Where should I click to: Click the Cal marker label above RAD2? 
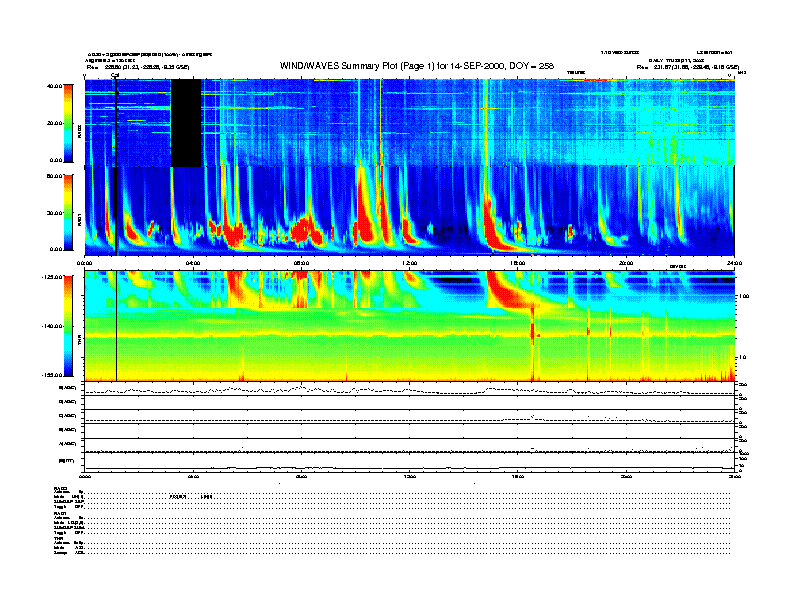pyautogui.click(x=115, y=75)
